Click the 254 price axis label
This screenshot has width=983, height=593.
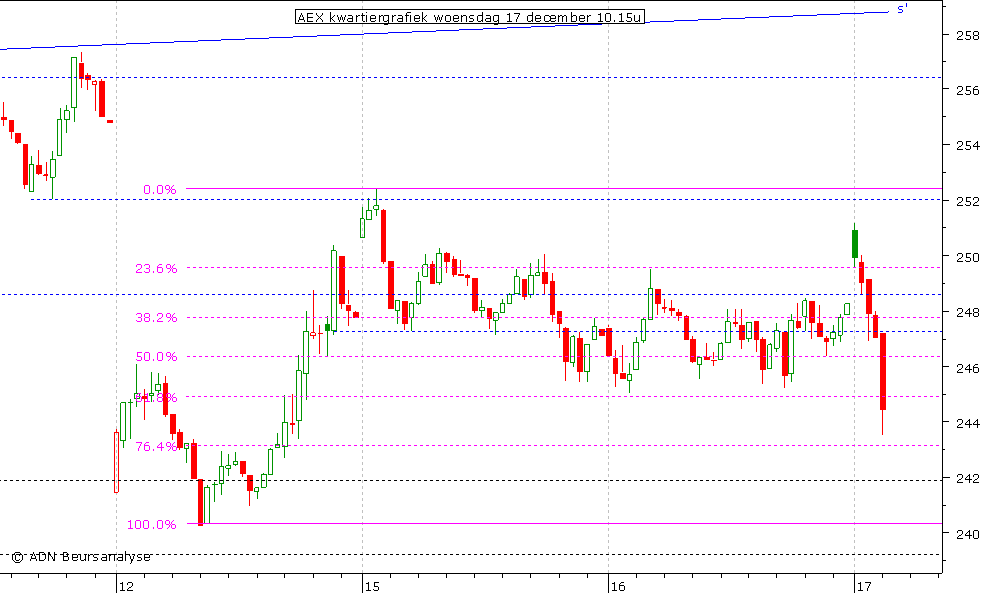coord(967,145)
